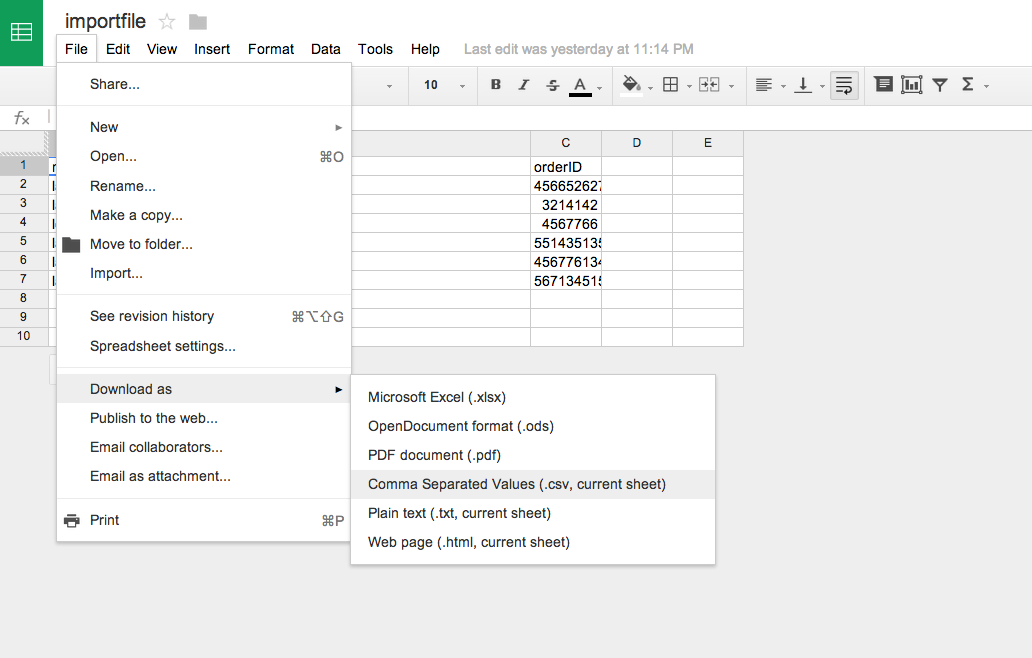Choose Open... in the File menu
Screen dimensions: 1032x658
point(204,157)
